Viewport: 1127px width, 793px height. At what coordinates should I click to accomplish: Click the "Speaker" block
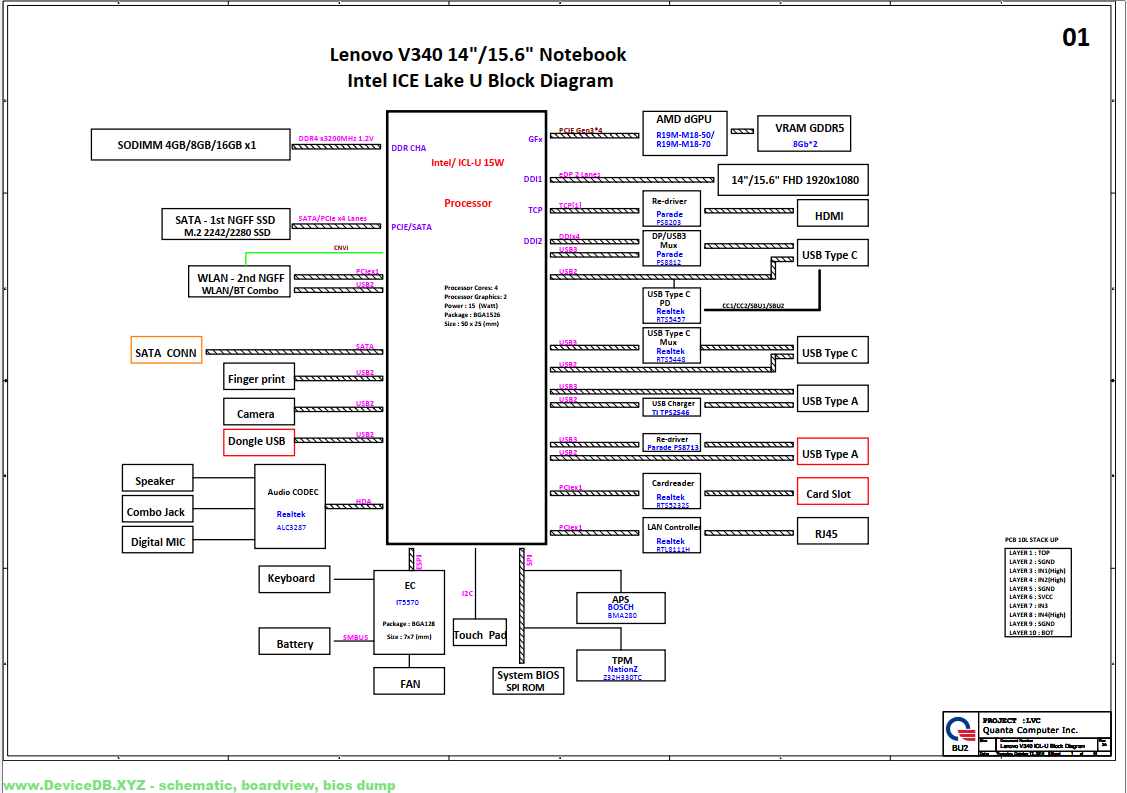click(x=157, y=478)
